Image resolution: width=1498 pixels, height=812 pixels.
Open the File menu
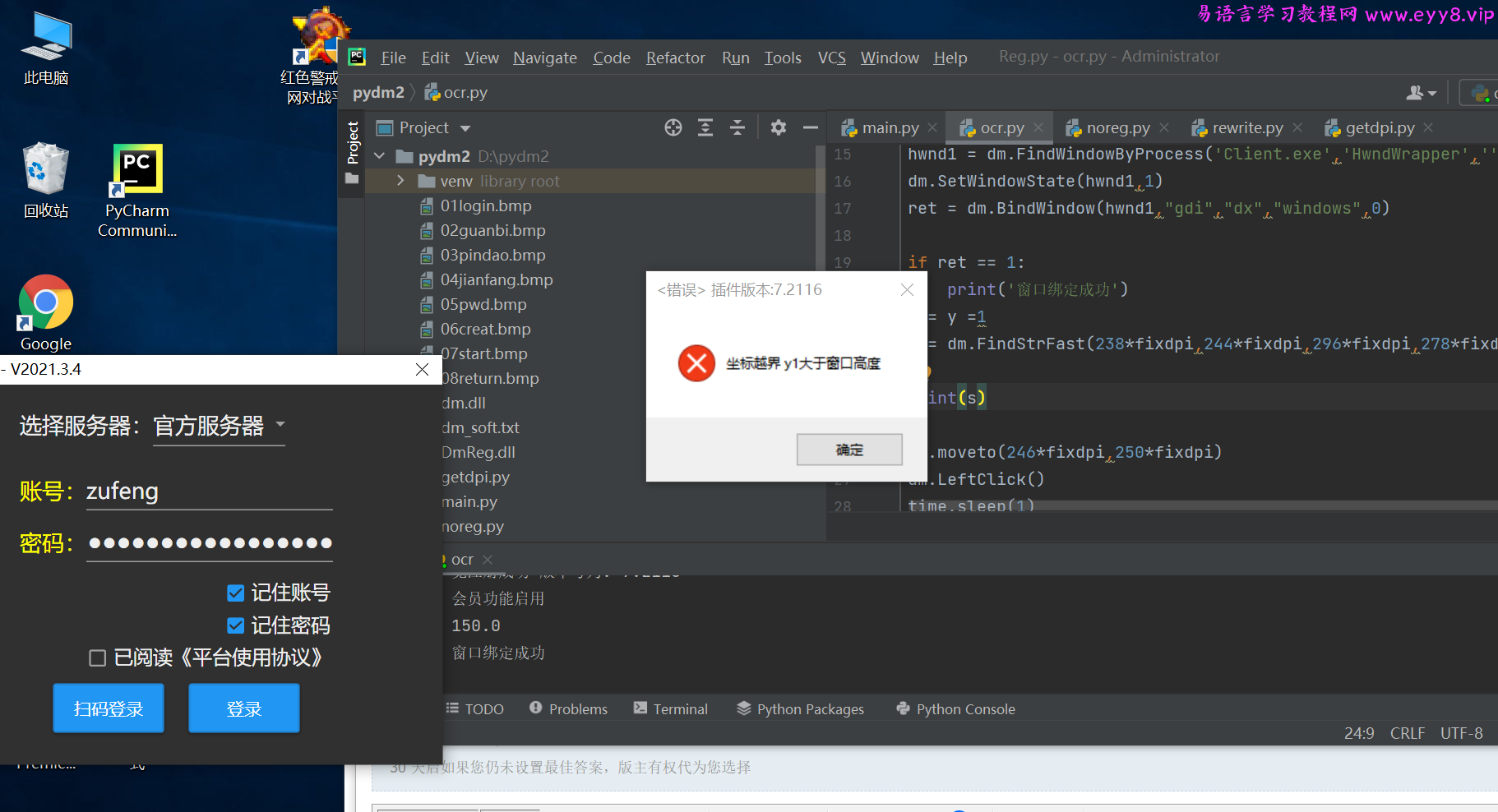click(x=393, y=58)
